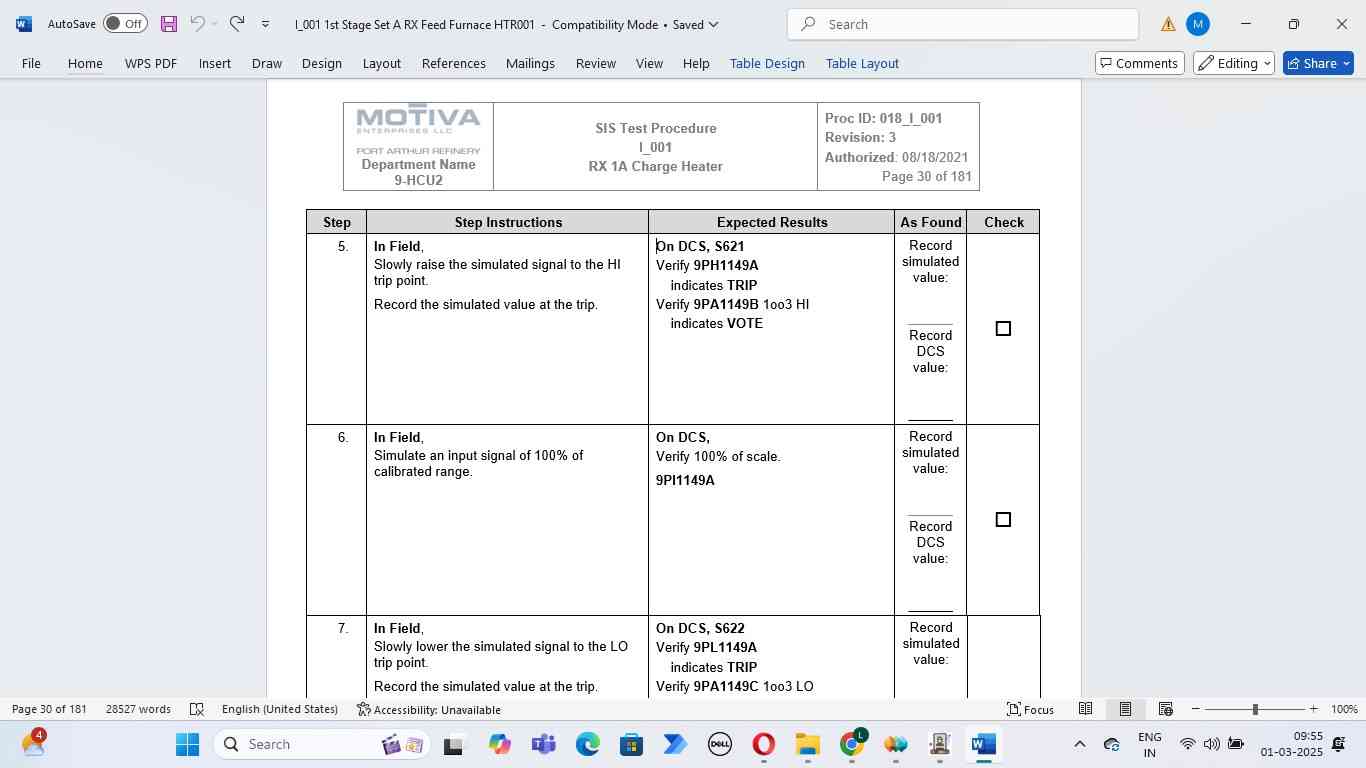Enable Focus mode in status bar
Viewport: 1366px width, 768px height.
pos(1030,709)
